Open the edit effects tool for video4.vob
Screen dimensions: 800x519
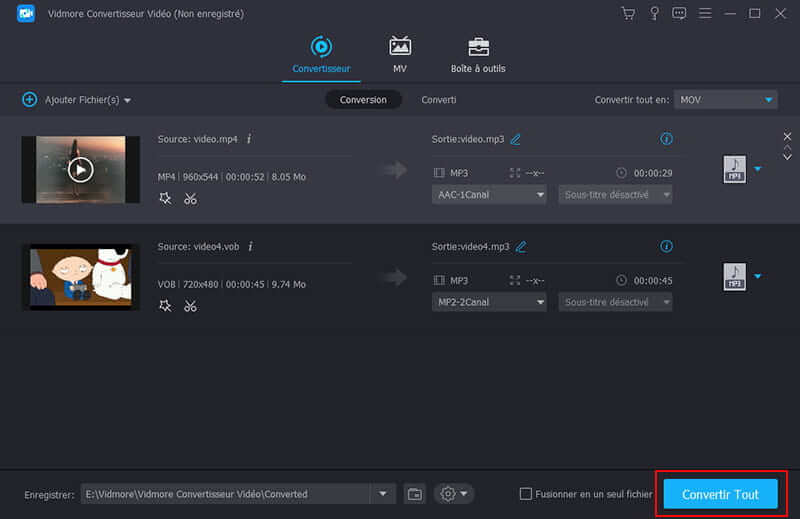165,306
